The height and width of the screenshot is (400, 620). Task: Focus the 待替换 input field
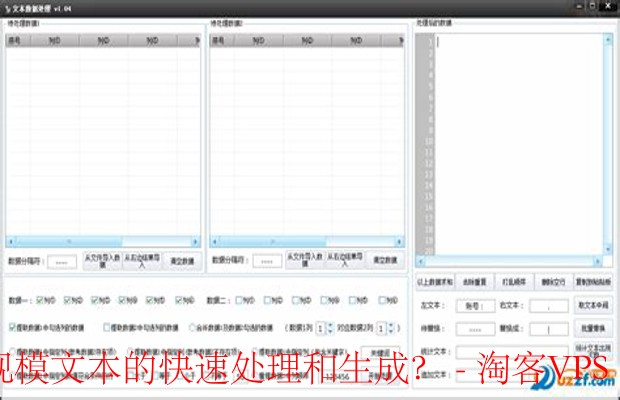tap(475, 329)
